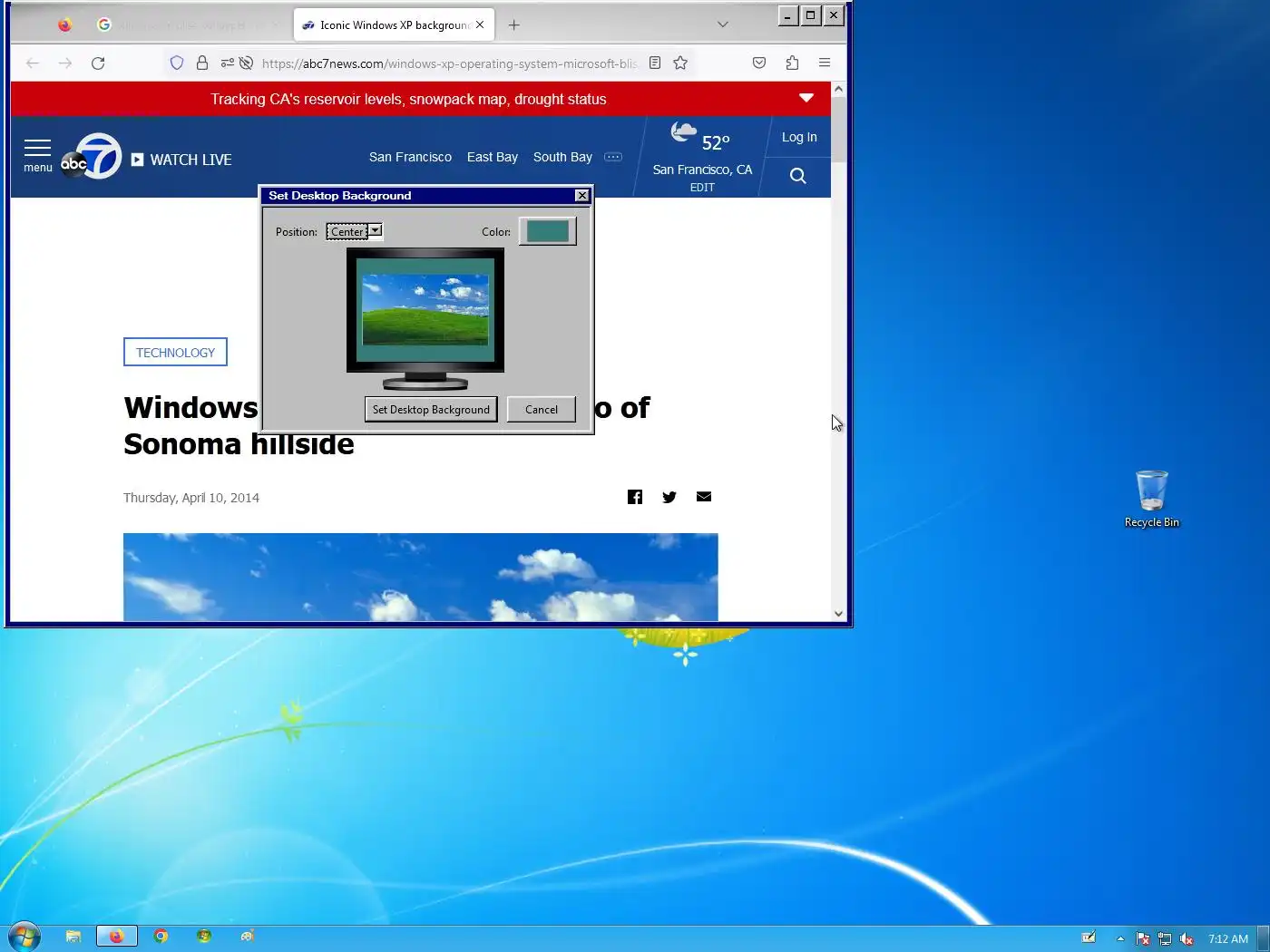Click the page scrollbar down arrow
Image resolution: width=1270 pixels, height=952 pixels.
tap(838, 614)
